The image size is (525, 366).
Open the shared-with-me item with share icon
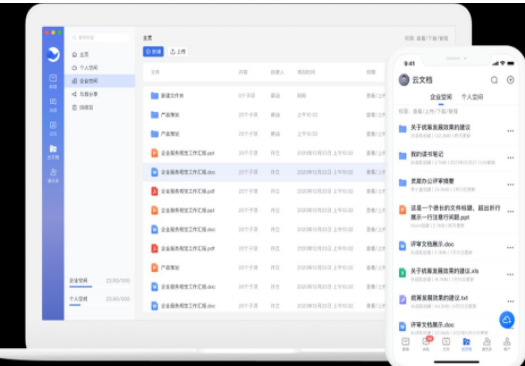(x=100, y=94)
